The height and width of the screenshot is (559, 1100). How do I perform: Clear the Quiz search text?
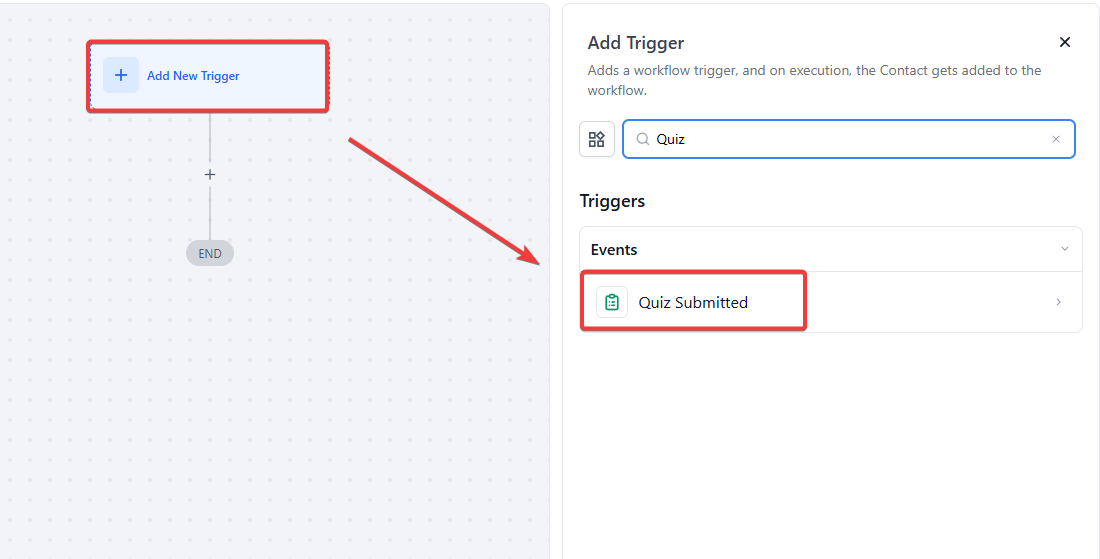click(1056, 139)
